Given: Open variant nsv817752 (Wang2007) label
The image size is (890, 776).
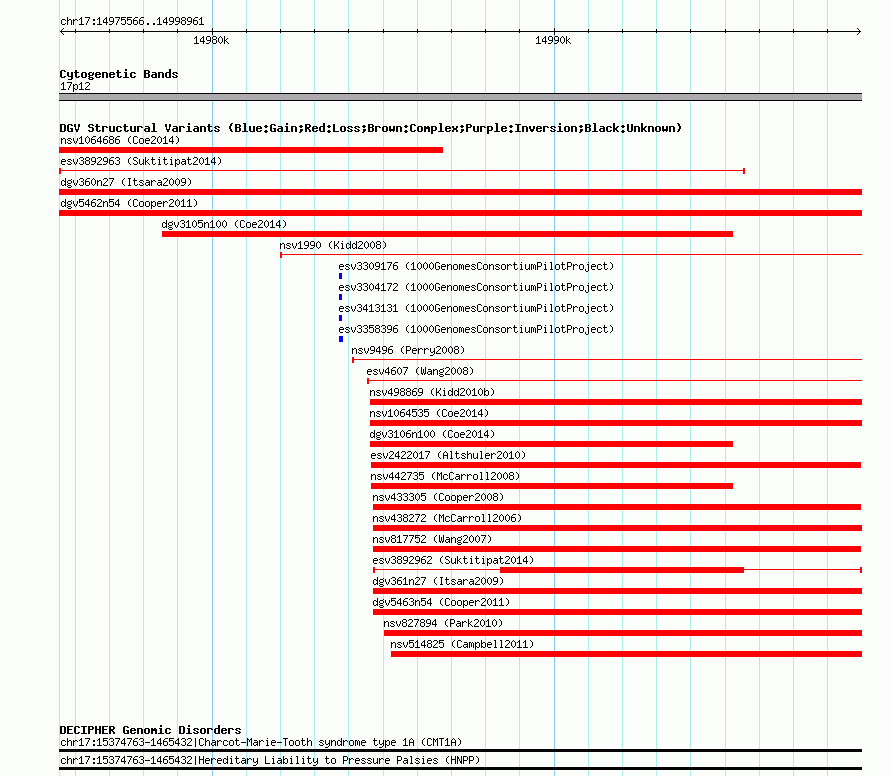Looking at the screenshot, I should [432, 539].
